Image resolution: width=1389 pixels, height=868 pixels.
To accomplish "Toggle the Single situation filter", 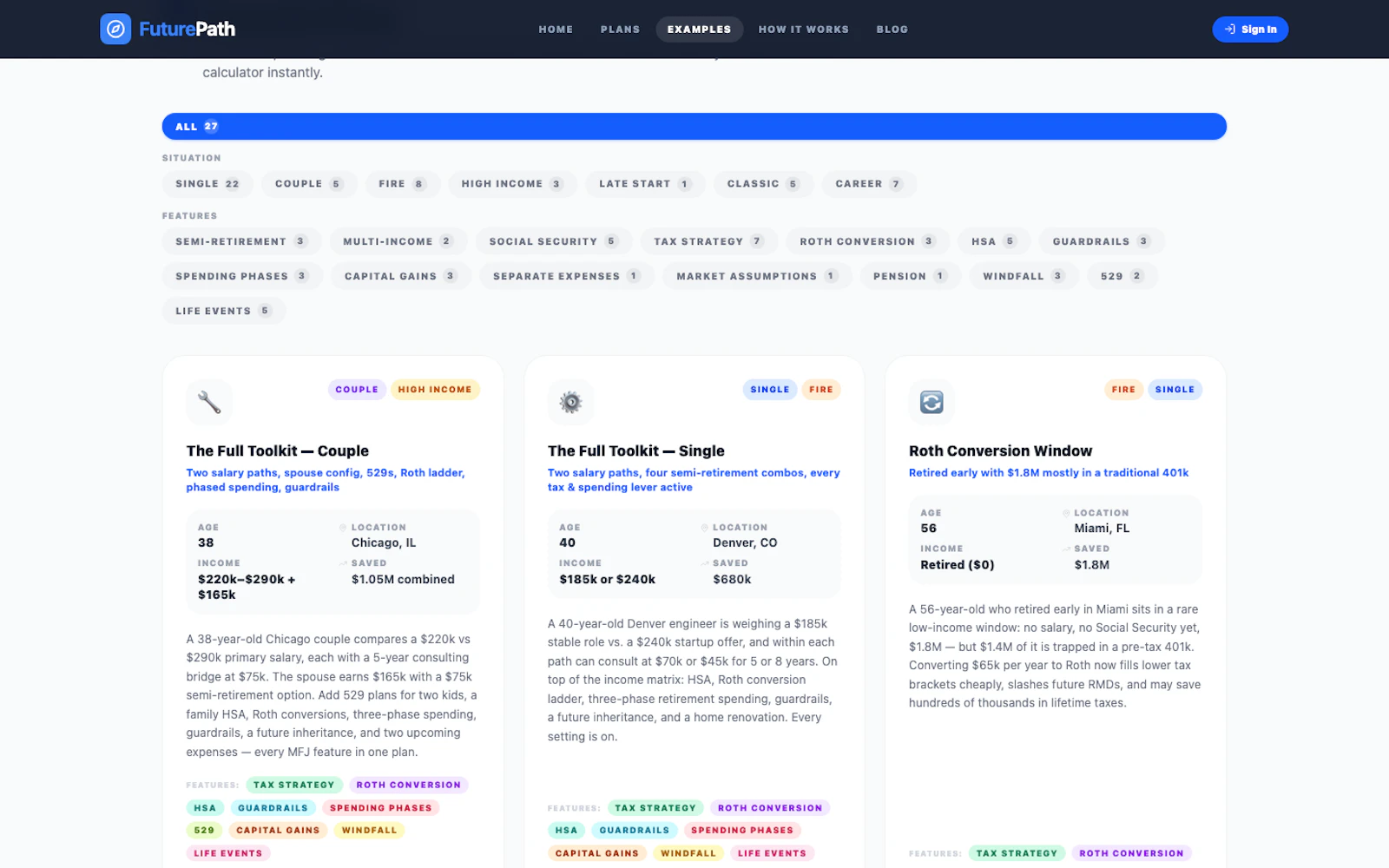I will coord(207,184).
